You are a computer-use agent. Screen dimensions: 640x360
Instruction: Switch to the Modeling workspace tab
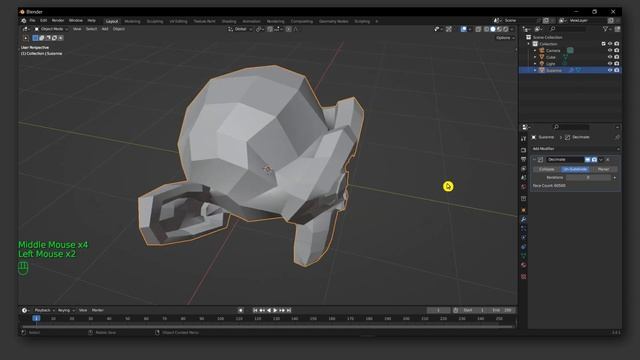coord(132,21)
